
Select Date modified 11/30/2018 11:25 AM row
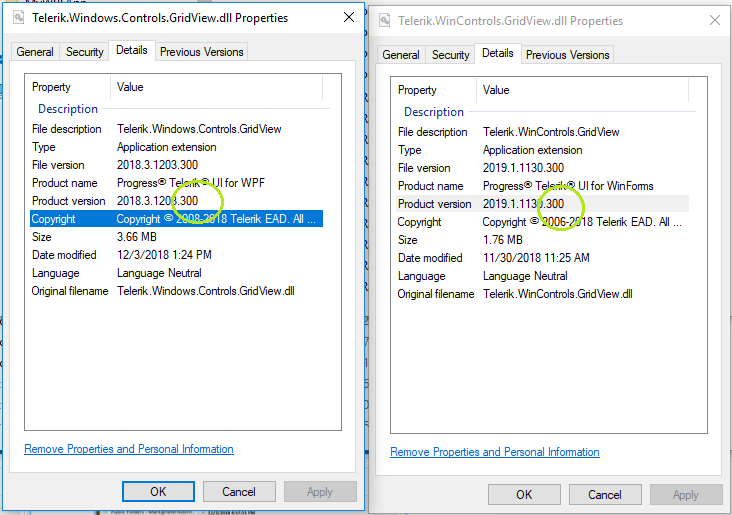[542, 258]
